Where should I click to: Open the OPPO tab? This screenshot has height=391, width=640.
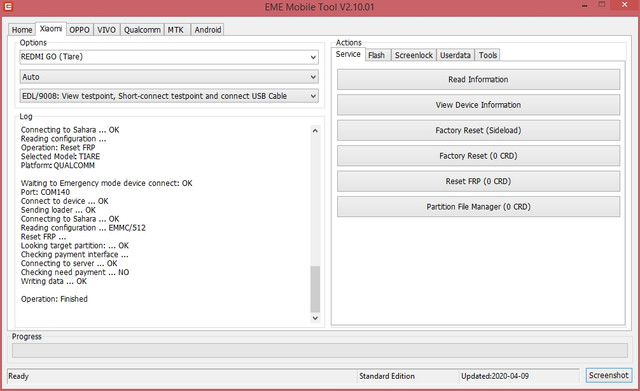click(x=79, y=30)
